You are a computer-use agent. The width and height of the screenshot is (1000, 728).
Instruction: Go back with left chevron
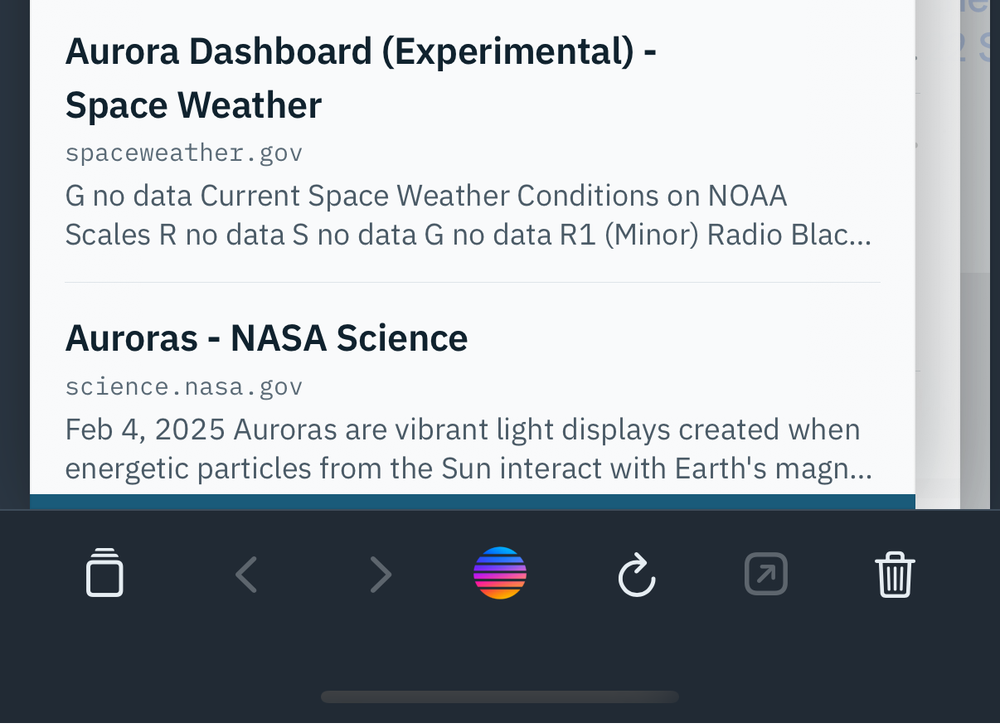pos(246,574)
